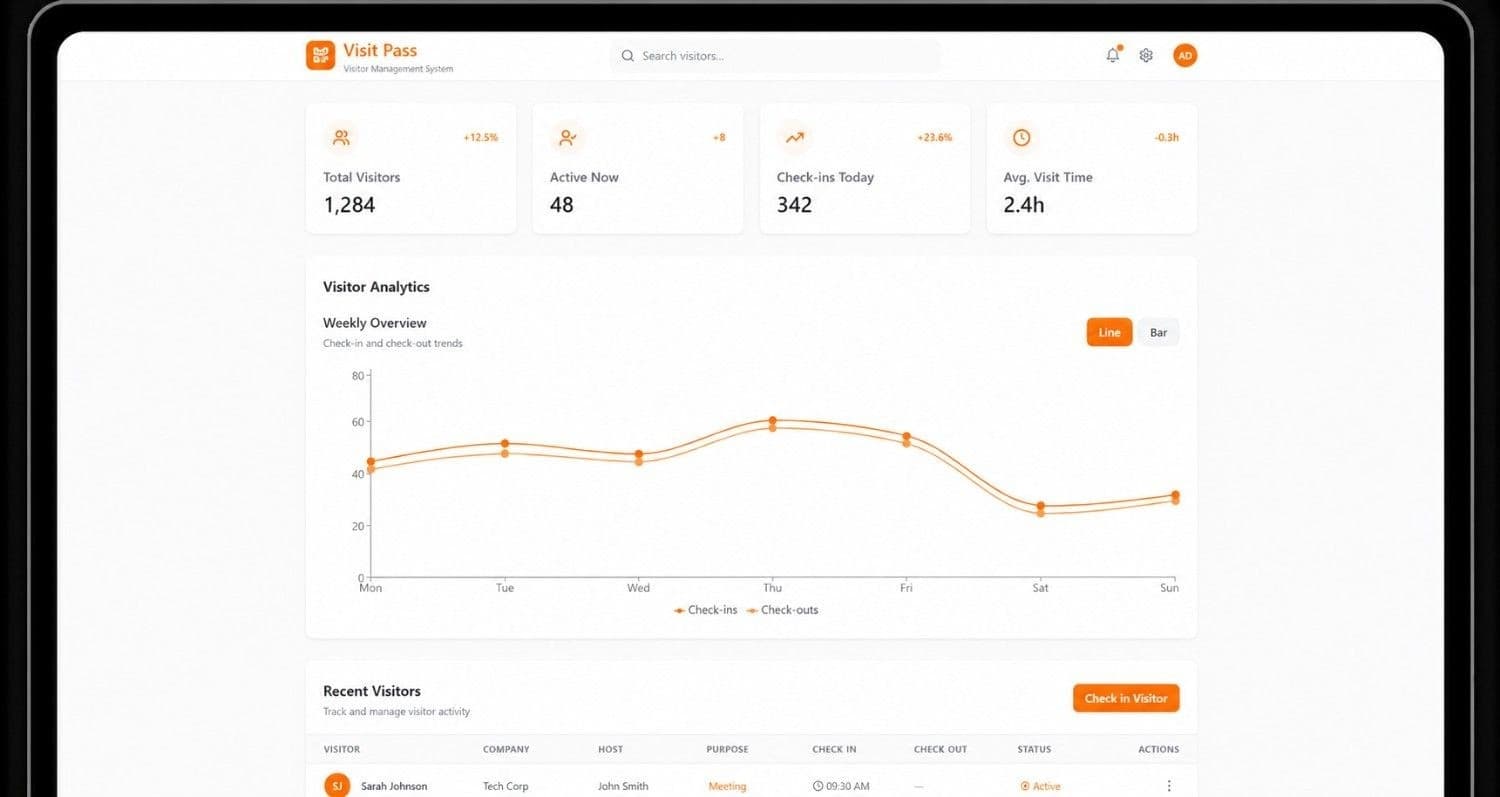The width and height of the screenshot is (1500, 797).
Task: Switch the chart to Line view
Action: pos(1109,332)
